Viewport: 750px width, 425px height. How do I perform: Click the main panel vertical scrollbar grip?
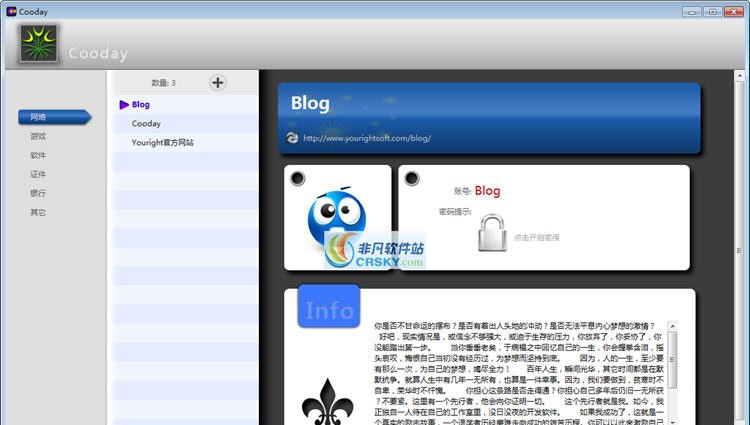click(739, 250)
